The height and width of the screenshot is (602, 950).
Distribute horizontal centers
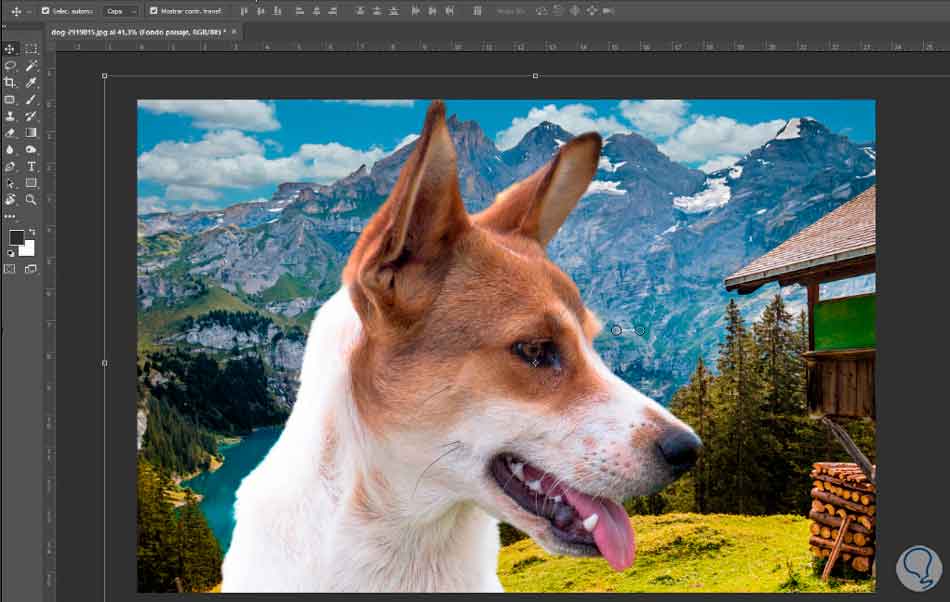pyautogui.click(x=433, y=11)
